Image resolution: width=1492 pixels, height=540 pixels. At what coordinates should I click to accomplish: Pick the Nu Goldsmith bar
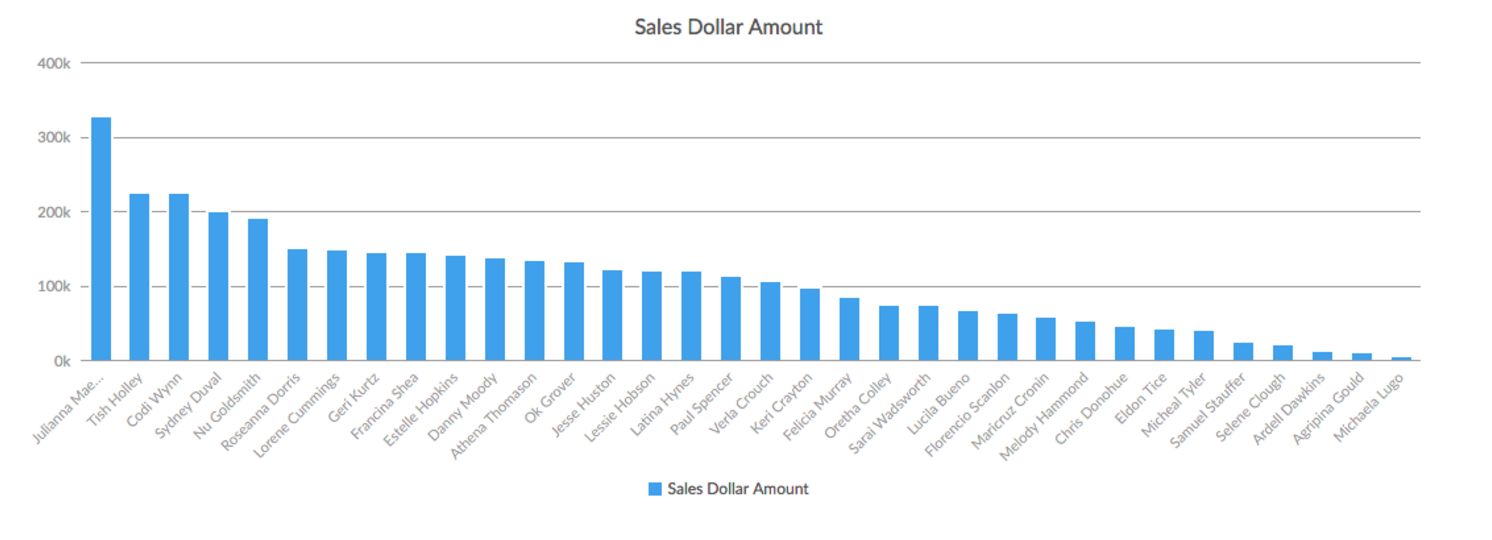[x=258, y=290]
